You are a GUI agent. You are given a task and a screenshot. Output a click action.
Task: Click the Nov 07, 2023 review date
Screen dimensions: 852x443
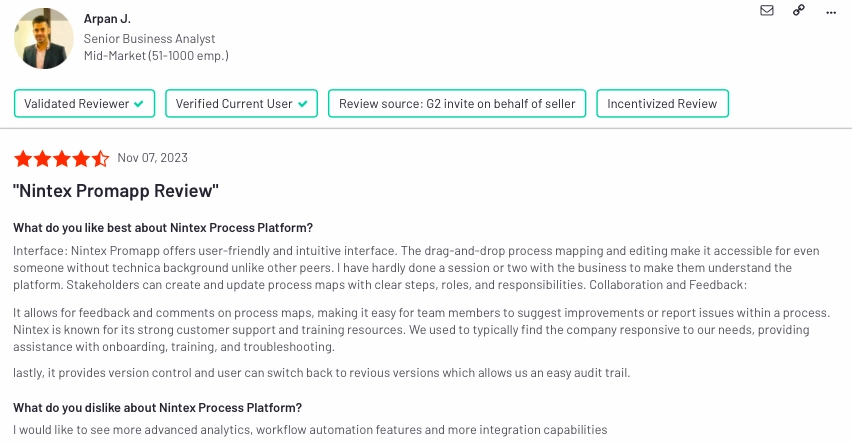[153, 158]
